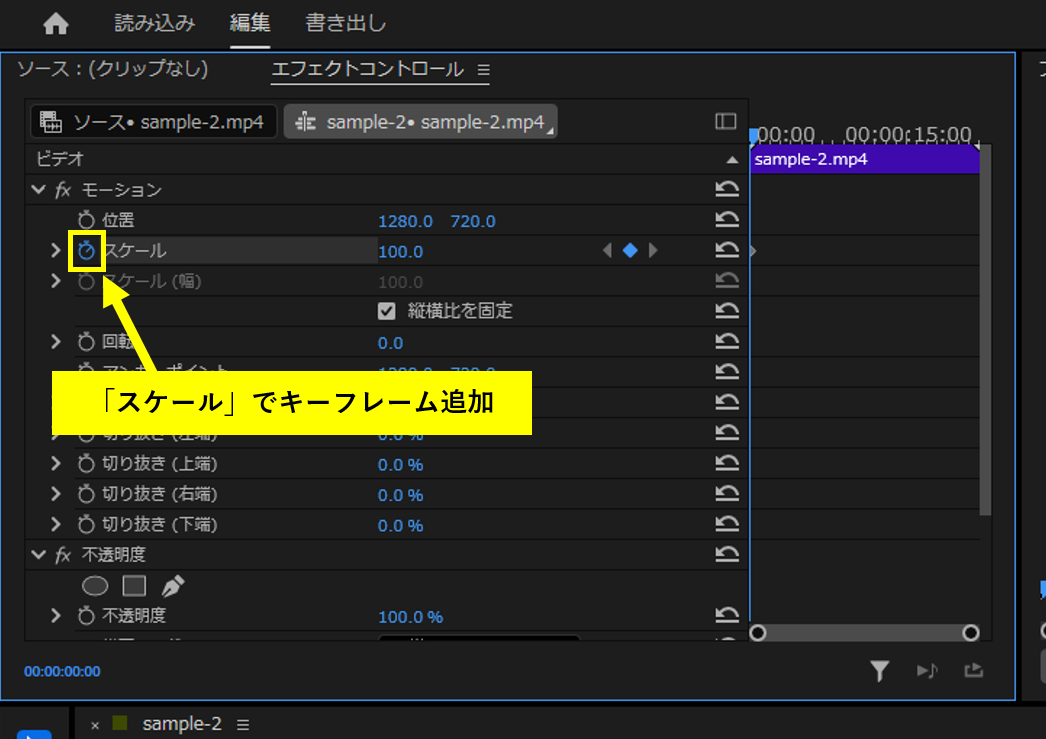
Task: Click the filter icon at the panel bottom
Action: (879, 671)
